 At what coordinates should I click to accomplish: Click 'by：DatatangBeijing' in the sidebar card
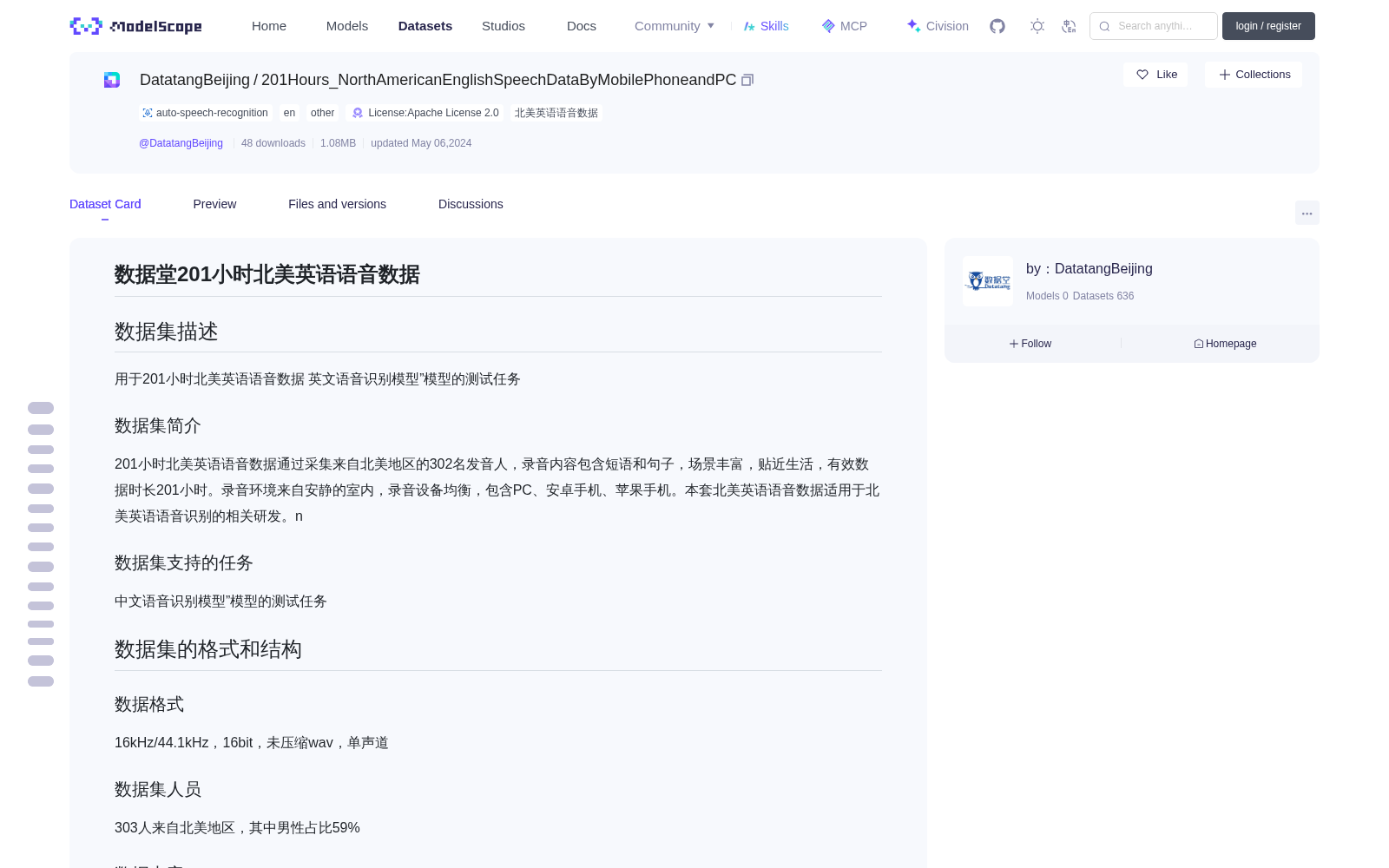coord(1089,269)
